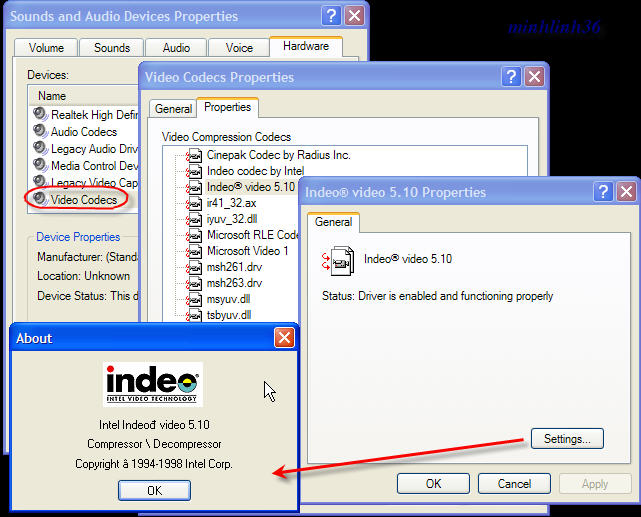
Task: Click the disabled Apply button
Action: 595,484
